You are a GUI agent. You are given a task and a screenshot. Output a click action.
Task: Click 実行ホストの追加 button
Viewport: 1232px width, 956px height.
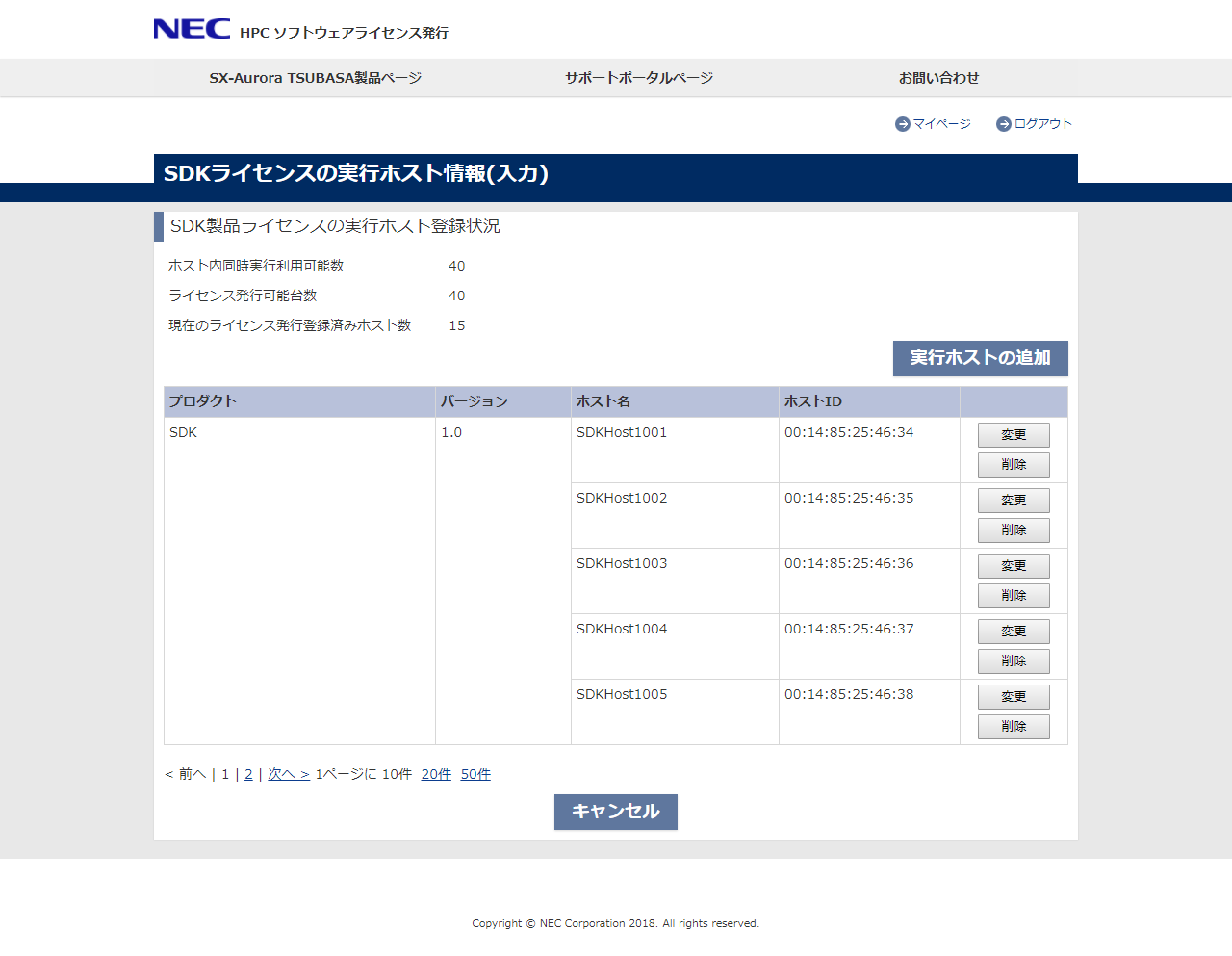tap(981, 358)
